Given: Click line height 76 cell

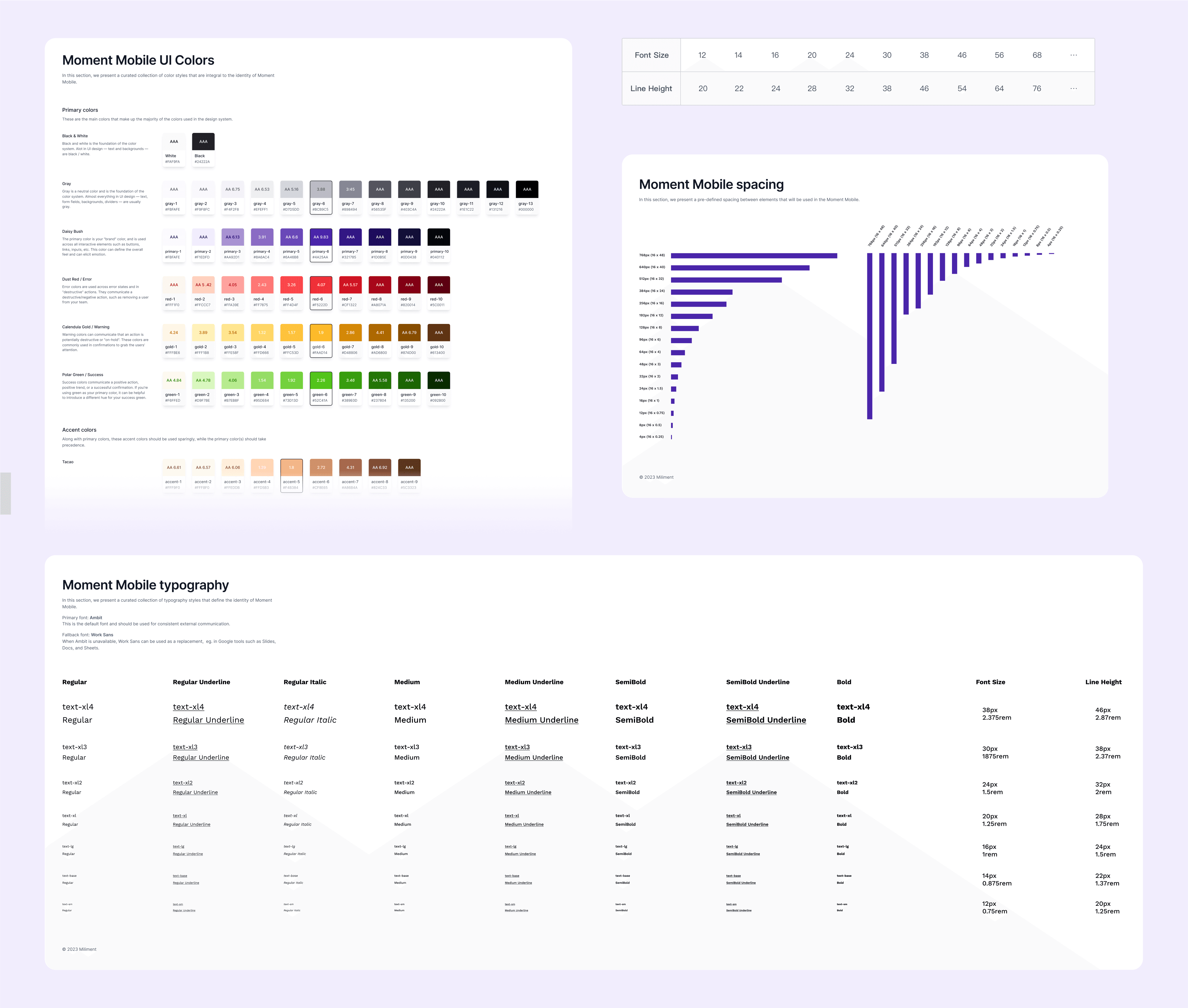Looking at the screenshot, I should 1037,89.
